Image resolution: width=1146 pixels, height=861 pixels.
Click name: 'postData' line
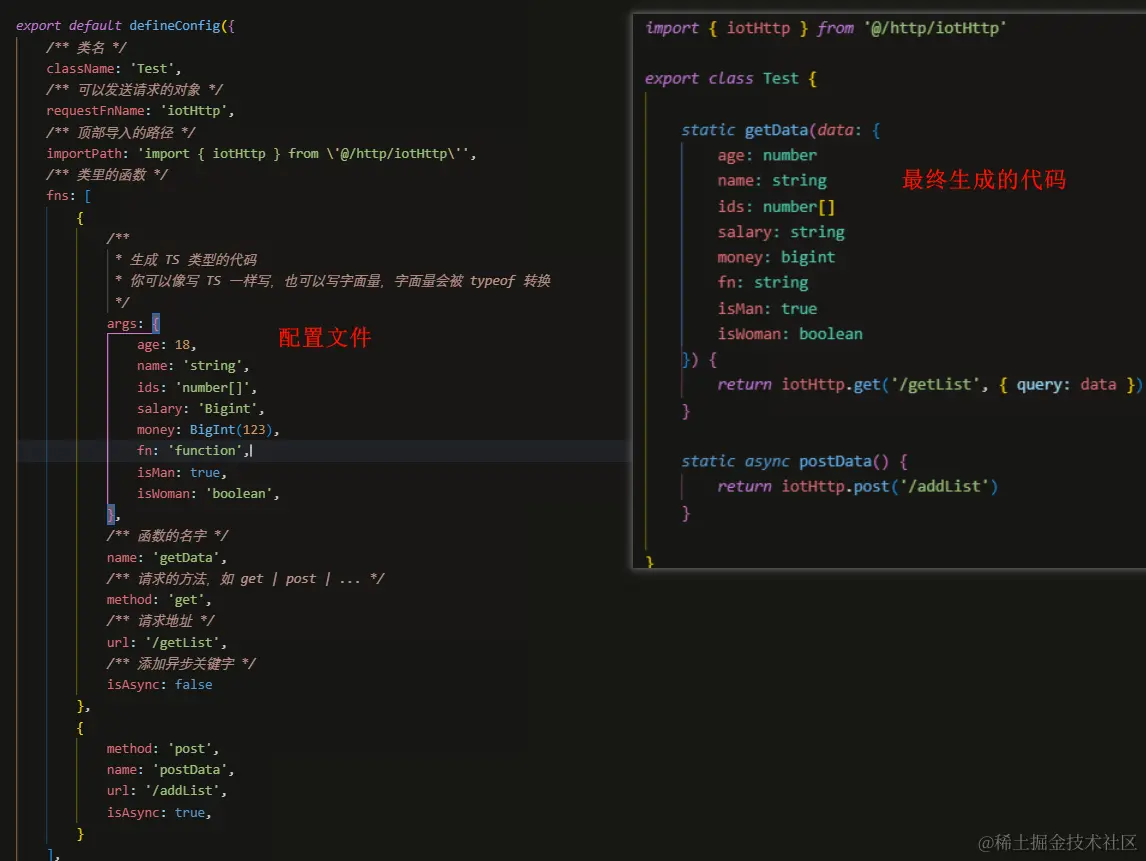170,770
